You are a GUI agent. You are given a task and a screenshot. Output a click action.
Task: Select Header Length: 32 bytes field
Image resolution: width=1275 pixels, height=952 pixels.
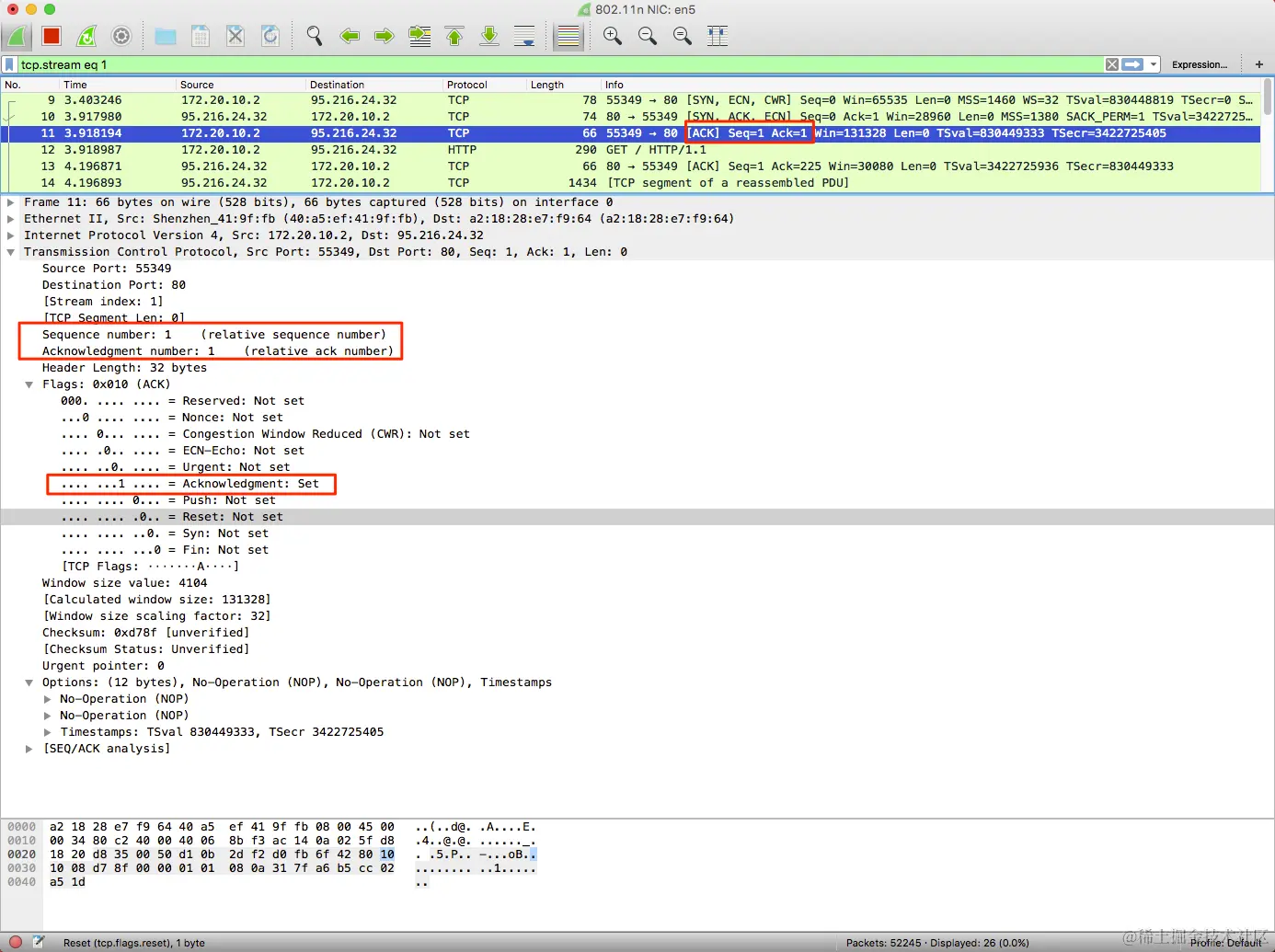point(124,368)
